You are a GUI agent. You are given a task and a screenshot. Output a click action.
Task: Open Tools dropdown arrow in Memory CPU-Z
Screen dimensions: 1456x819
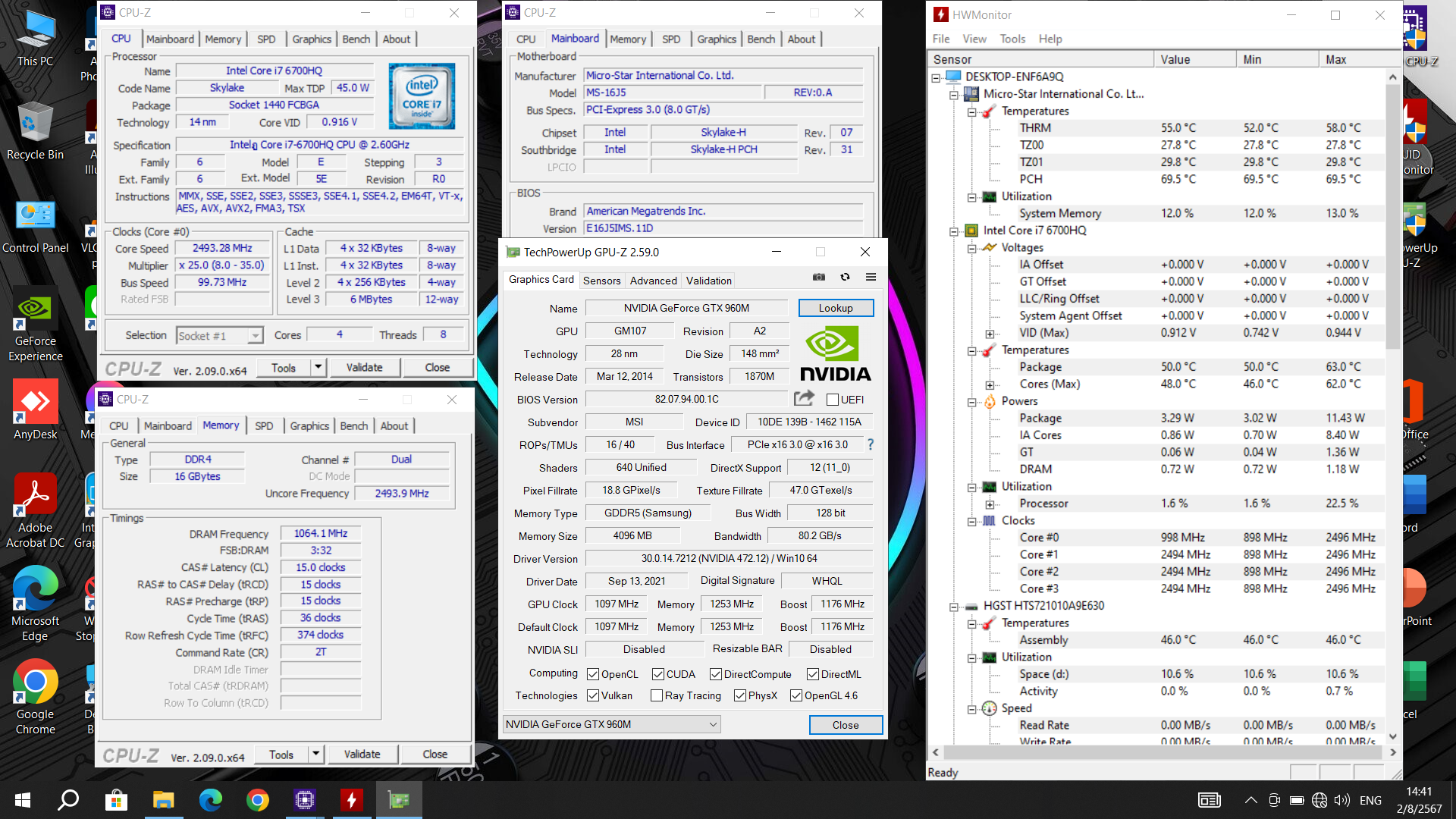click(315, 755)
